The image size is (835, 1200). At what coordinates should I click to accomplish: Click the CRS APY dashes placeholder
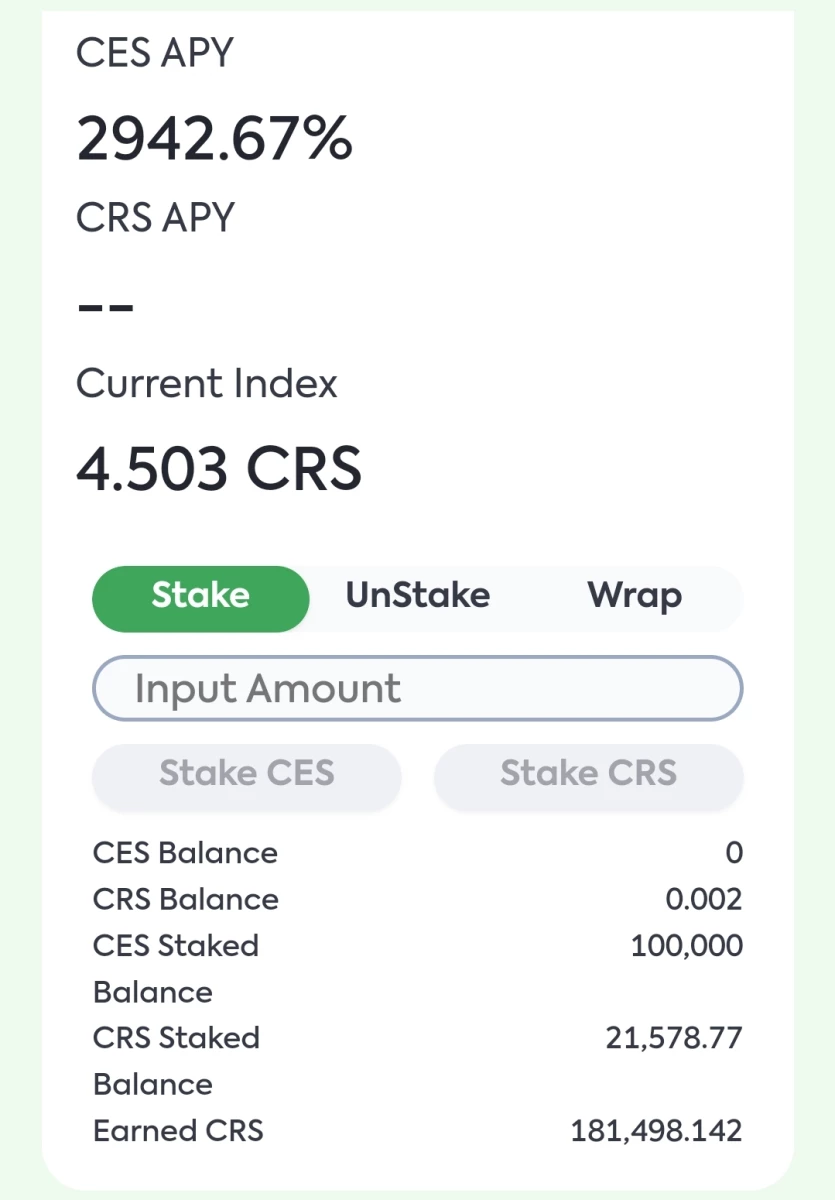click(106, 307)
